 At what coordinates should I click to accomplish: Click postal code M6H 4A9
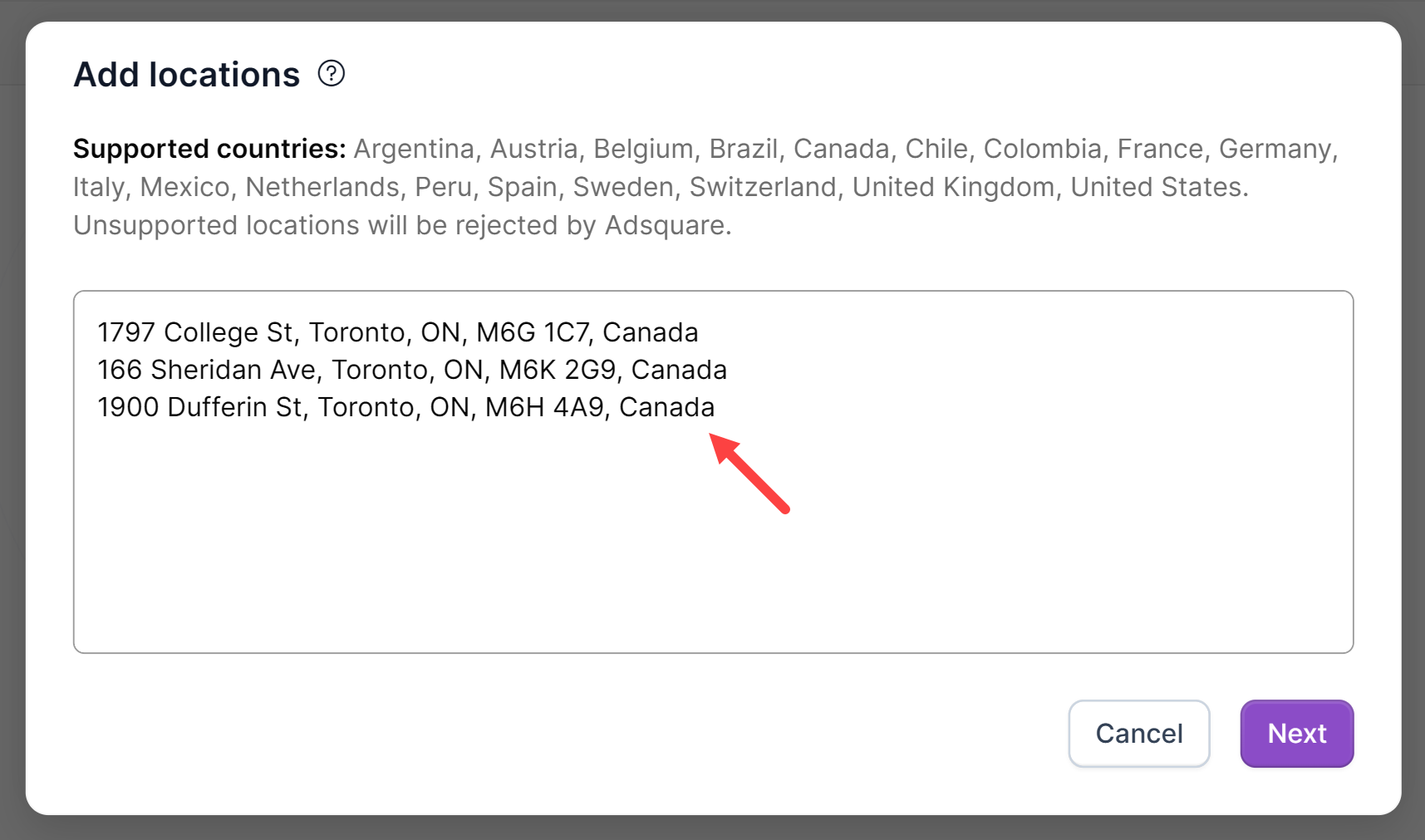[x=544, y=407]
